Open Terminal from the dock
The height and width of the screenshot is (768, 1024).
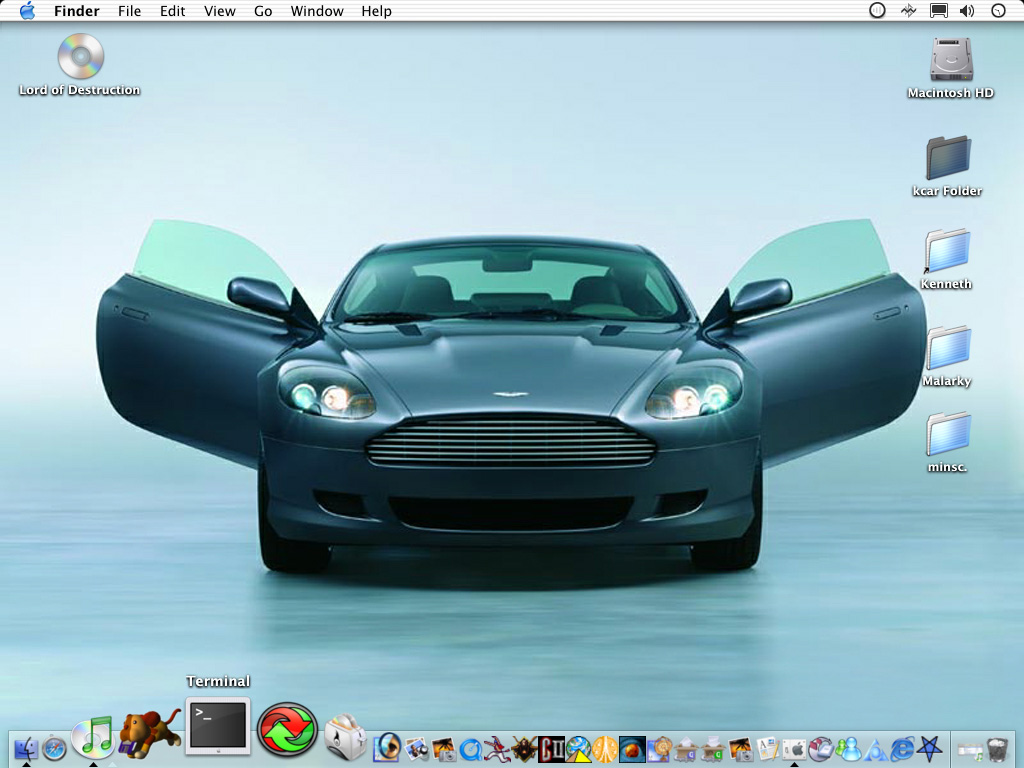(218, 725)
